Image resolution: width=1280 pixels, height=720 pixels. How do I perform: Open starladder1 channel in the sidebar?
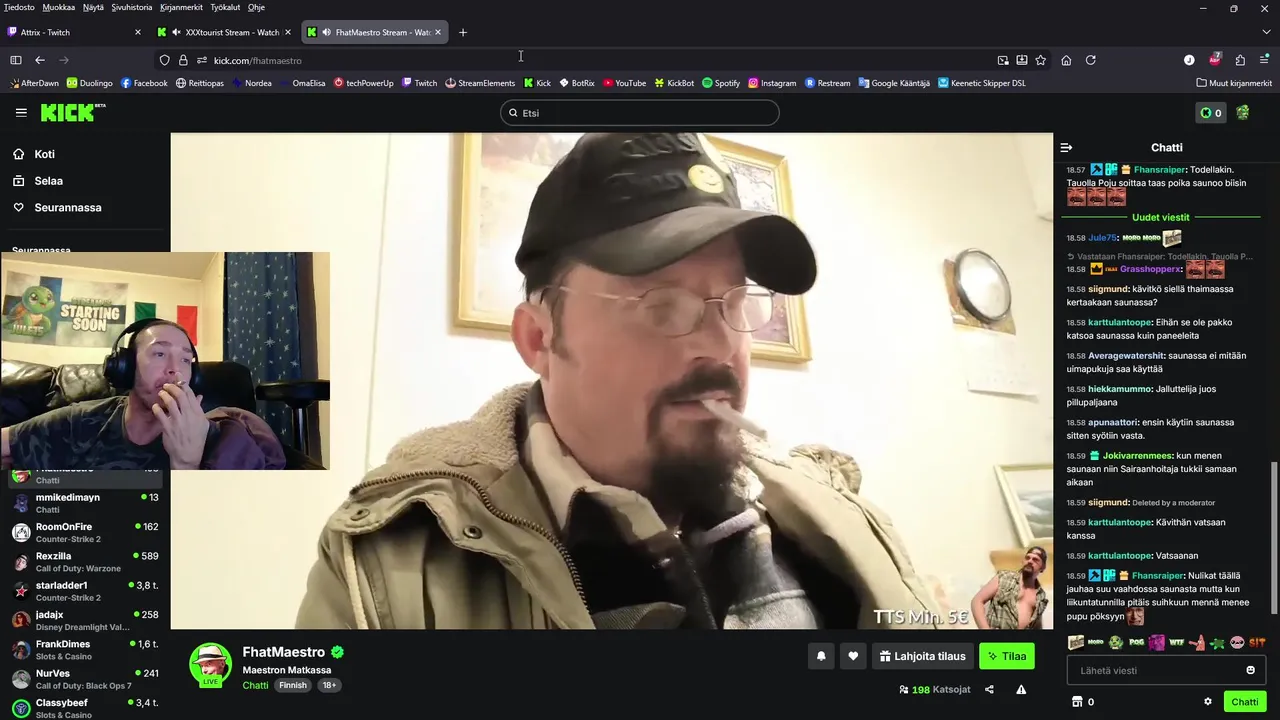point(85,591)
